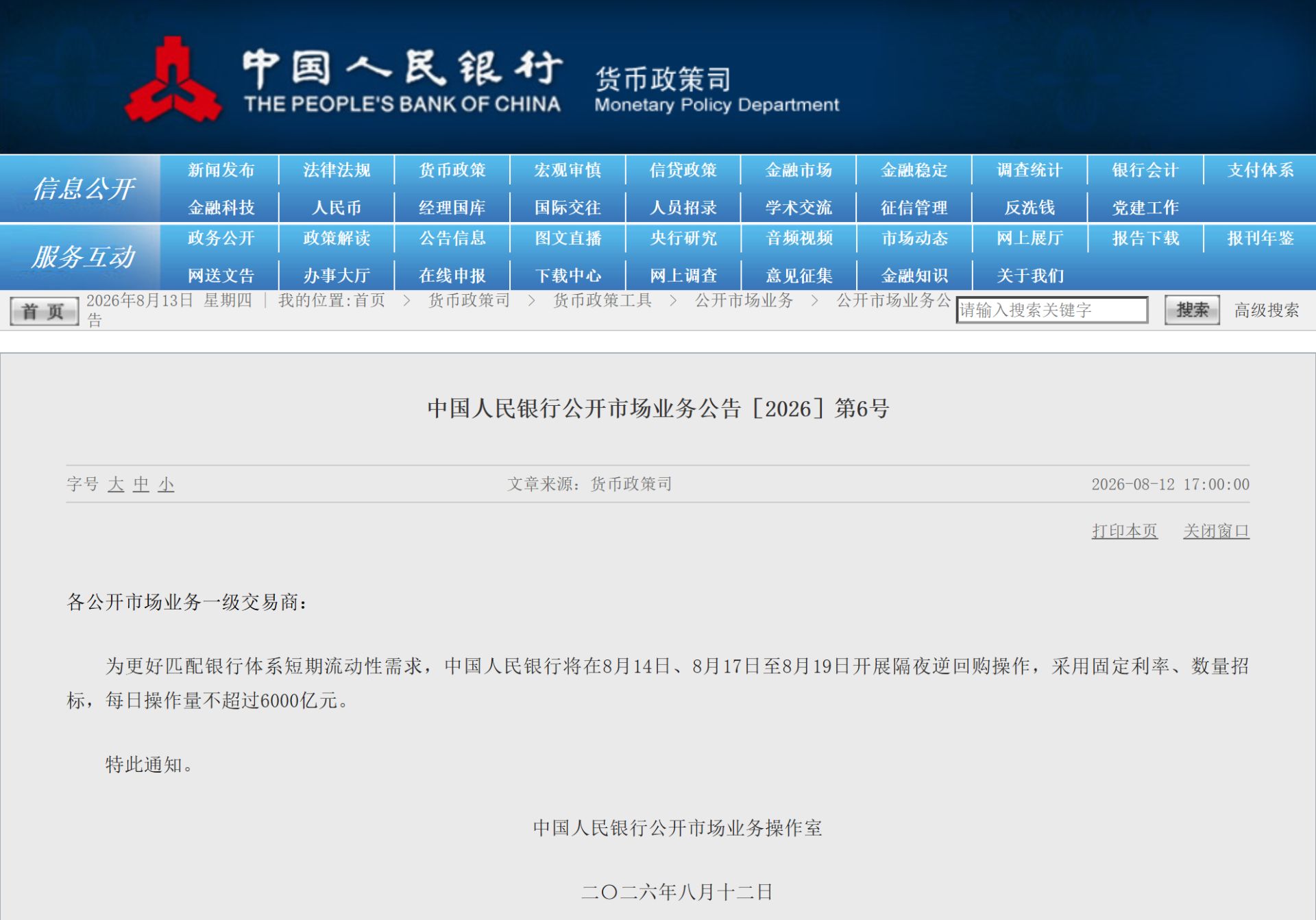Click 关闭窗口 close window link

coord(1216,531)
